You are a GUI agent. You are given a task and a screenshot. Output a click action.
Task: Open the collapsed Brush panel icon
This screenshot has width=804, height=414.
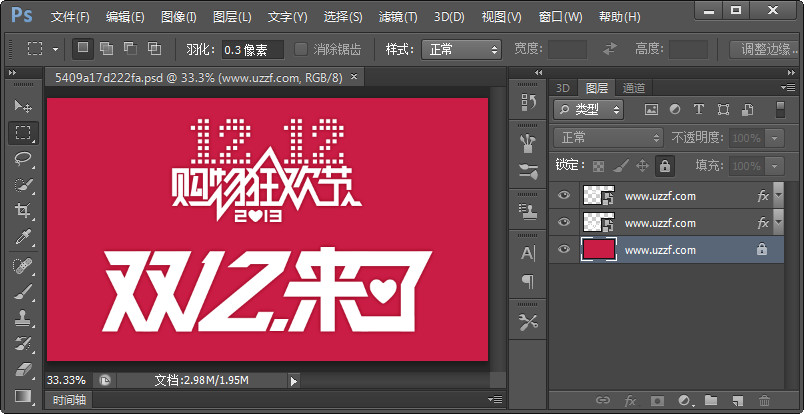coord(528,171)
